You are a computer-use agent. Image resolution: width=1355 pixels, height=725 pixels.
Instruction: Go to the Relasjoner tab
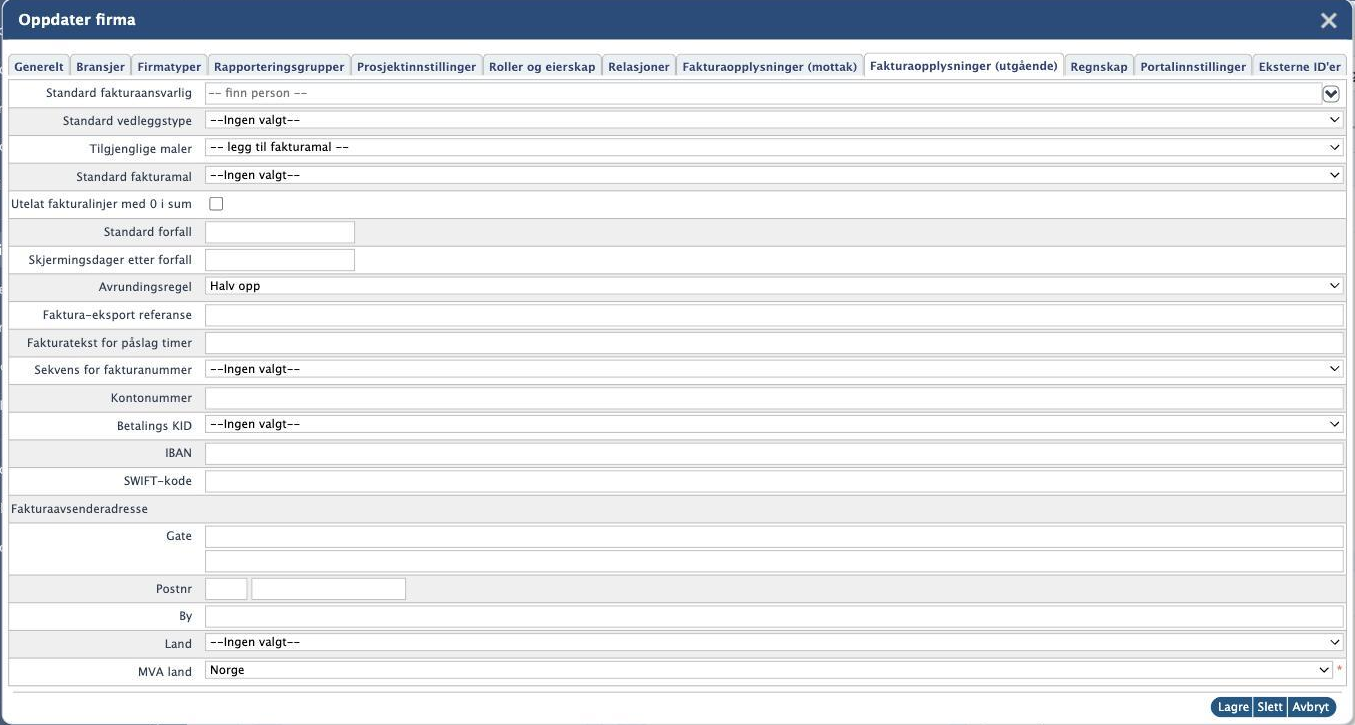click(x=639, y=66)
